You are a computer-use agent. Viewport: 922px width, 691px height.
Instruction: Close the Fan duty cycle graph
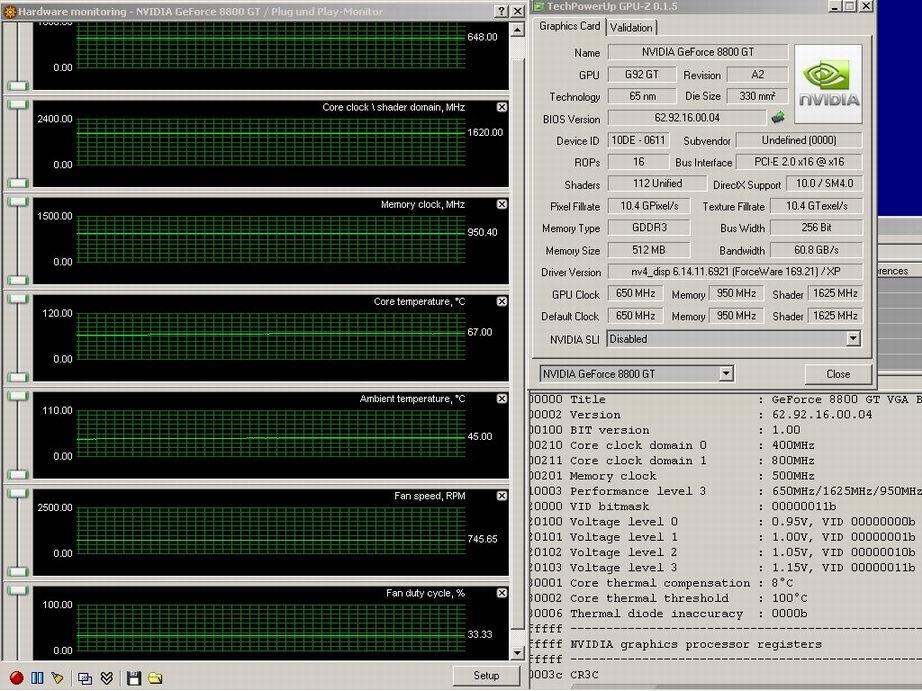tap(502, 593)
